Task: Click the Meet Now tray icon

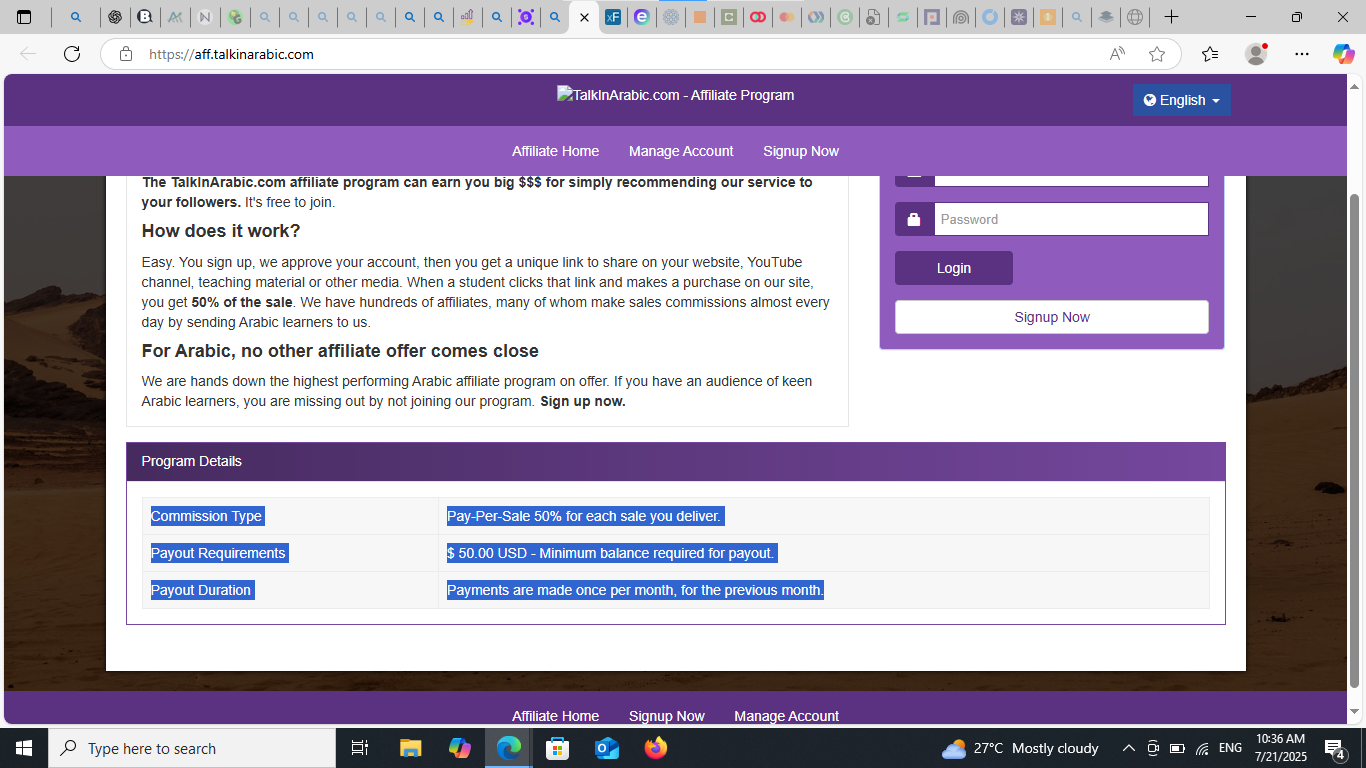Action: click(1153, 748)
